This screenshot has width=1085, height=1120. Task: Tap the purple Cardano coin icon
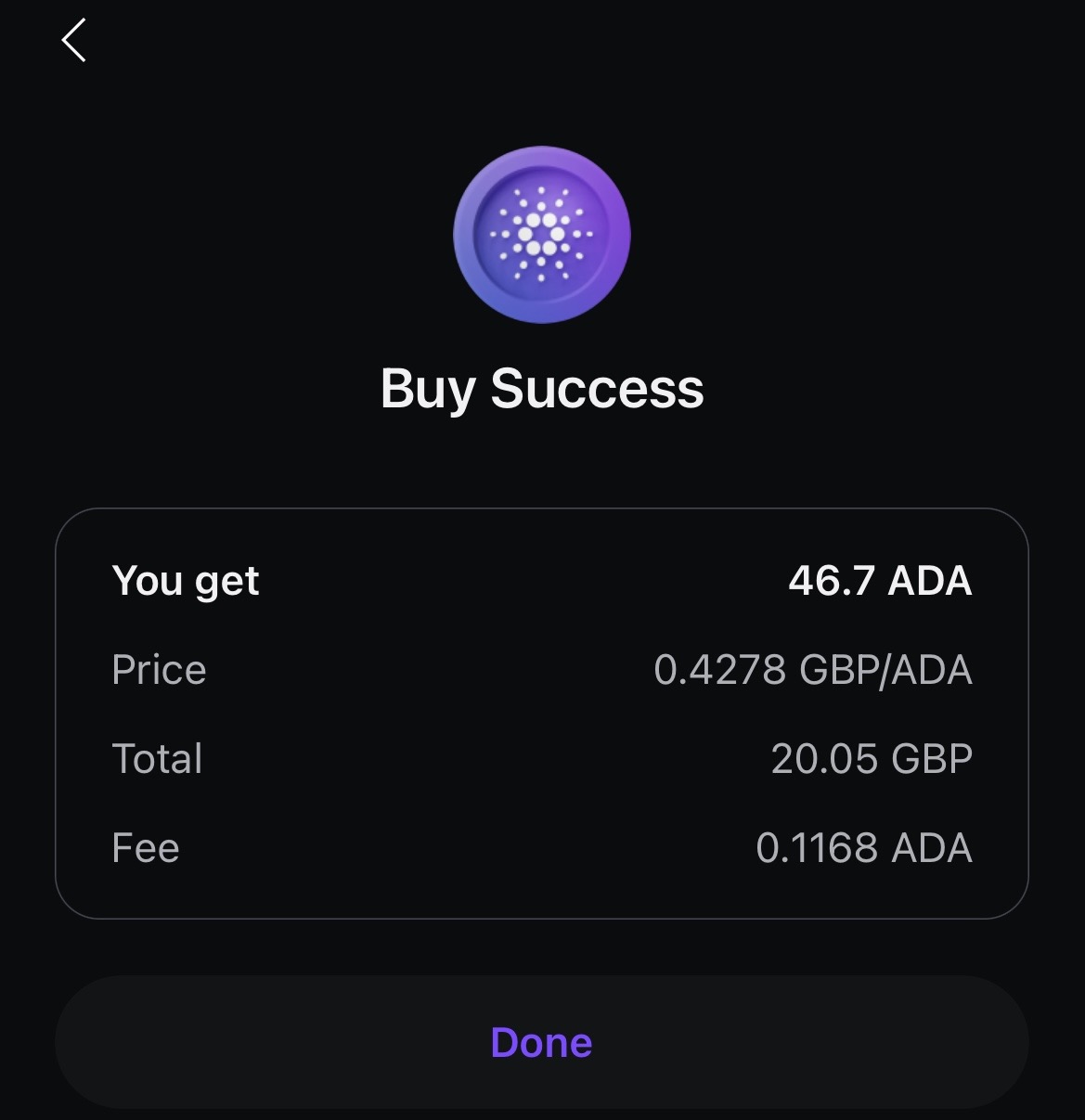tap(542, 234)
